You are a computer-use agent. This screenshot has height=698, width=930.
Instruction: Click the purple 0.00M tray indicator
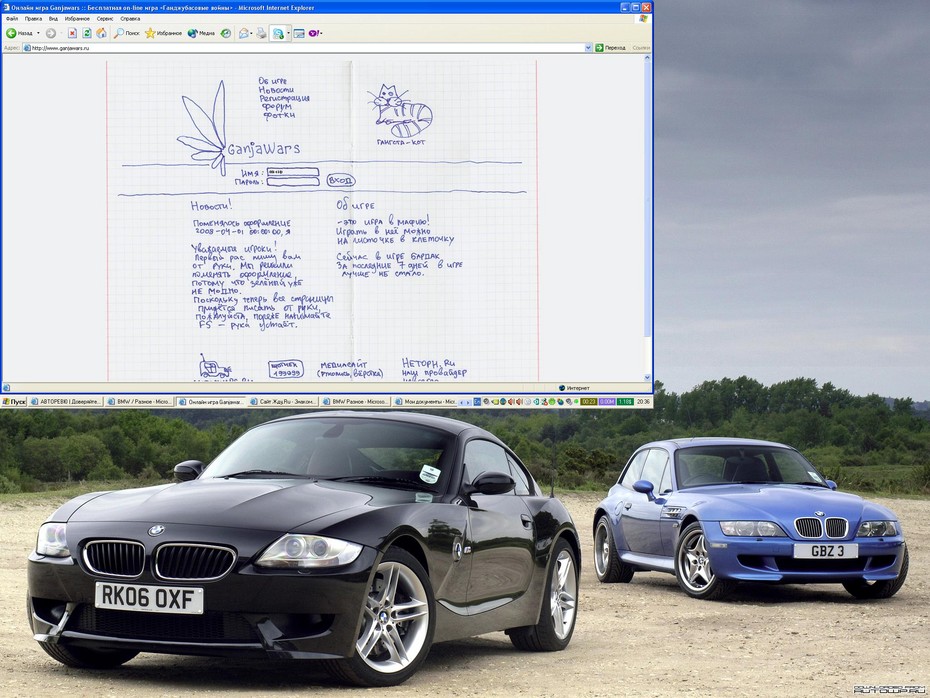pyautogui.click(x=607, y=401)
